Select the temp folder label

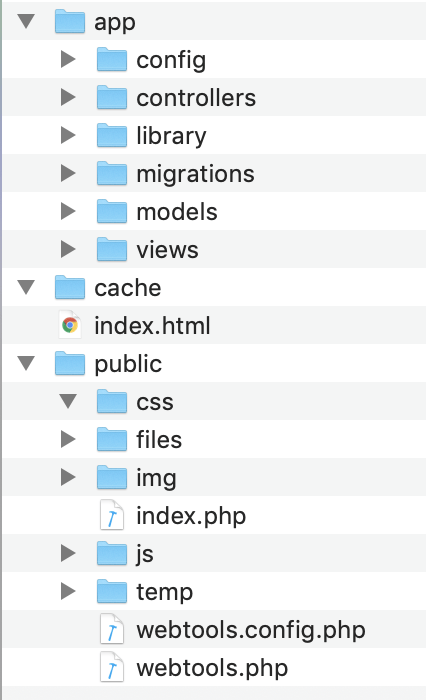point(165,592)
